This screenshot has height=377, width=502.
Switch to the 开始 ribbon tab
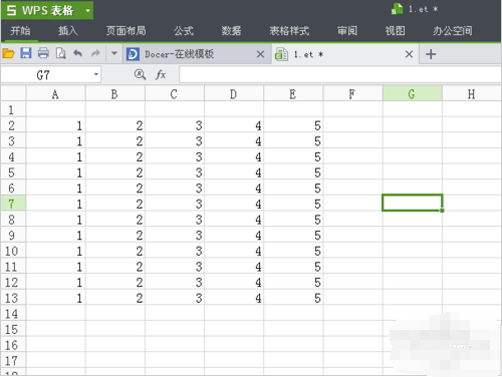coord(20,31)
